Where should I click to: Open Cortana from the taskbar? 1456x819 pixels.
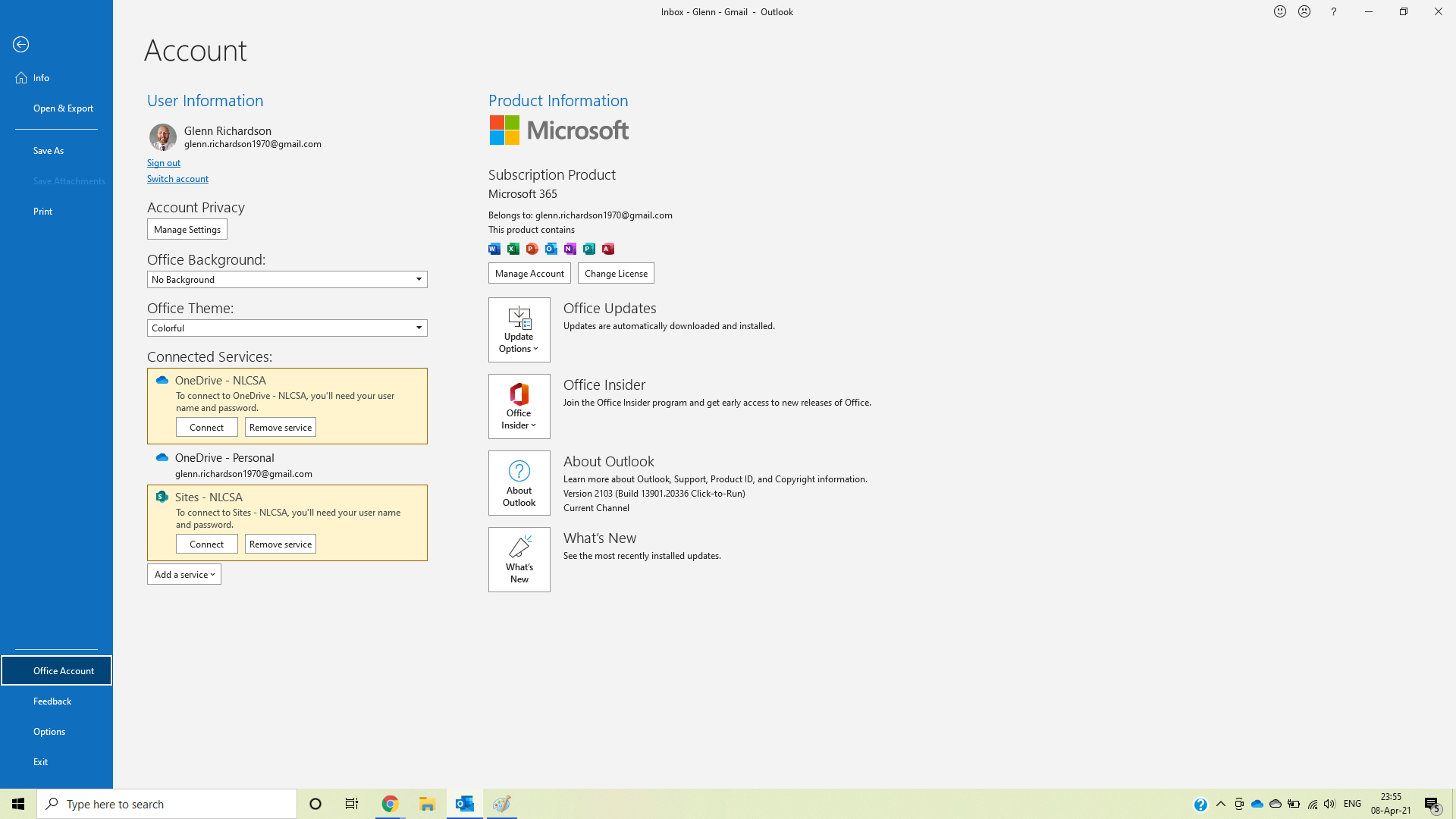tap(315, 804)
